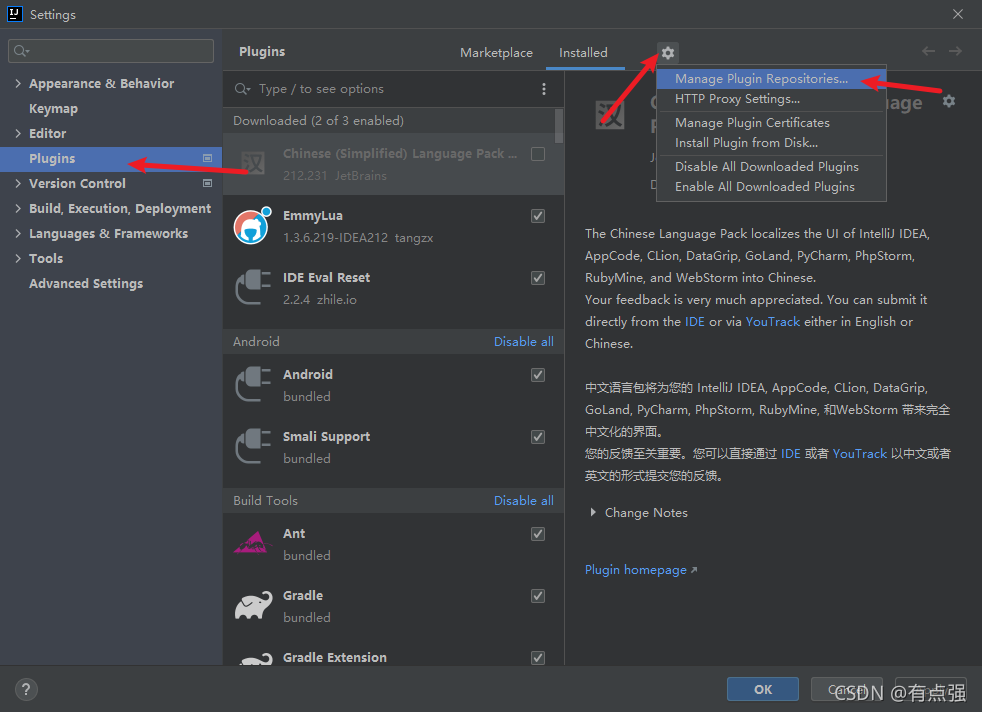Open the YouTrack link in Chinese description

point(859,454)
